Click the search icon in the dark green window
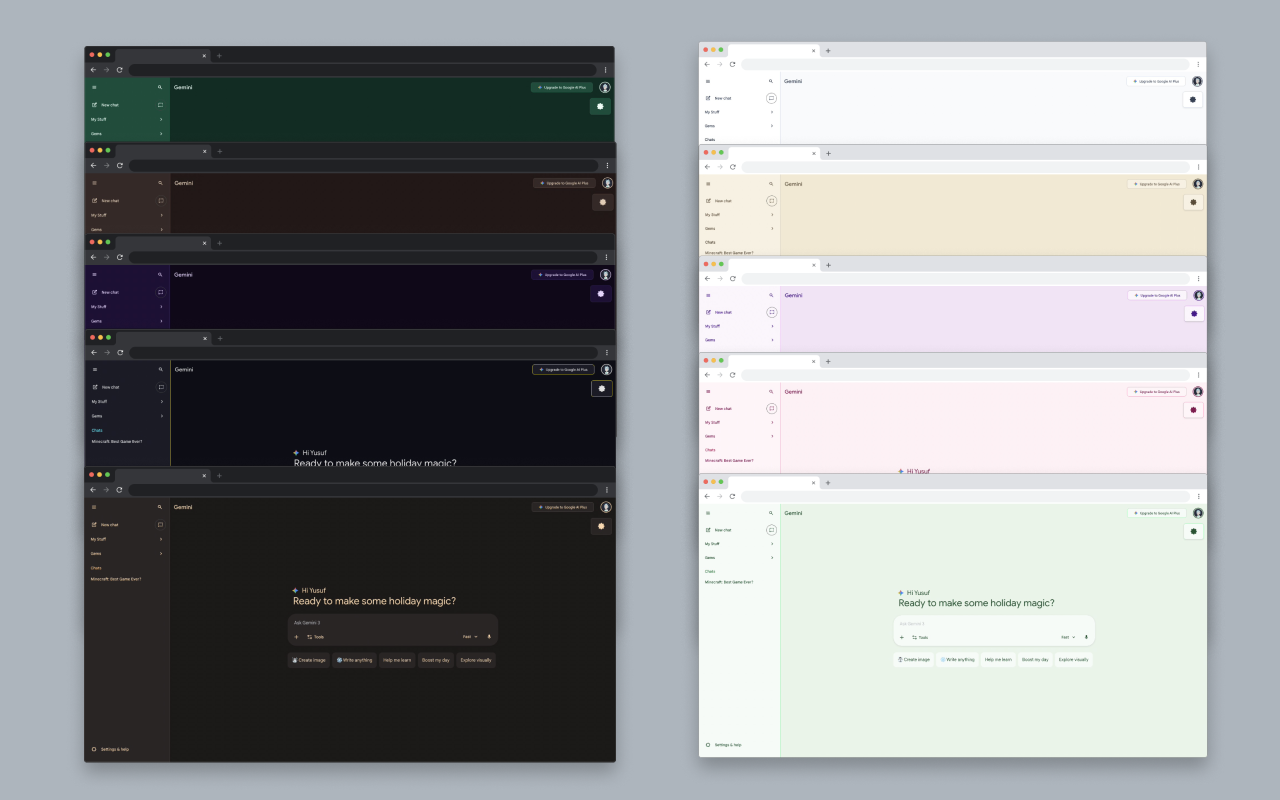Viewport: 1280px width, 800px height. coord(160,87)
